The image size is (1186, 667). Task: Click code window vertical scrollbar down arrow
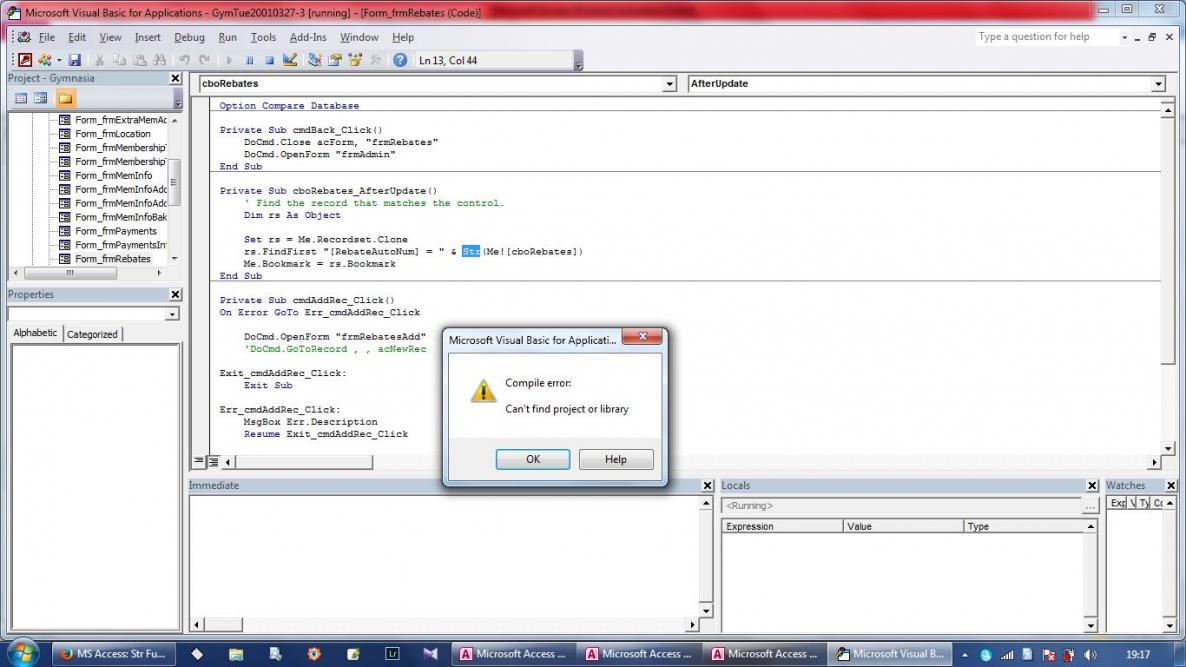pyautogui.click(x=1168, y=448)
